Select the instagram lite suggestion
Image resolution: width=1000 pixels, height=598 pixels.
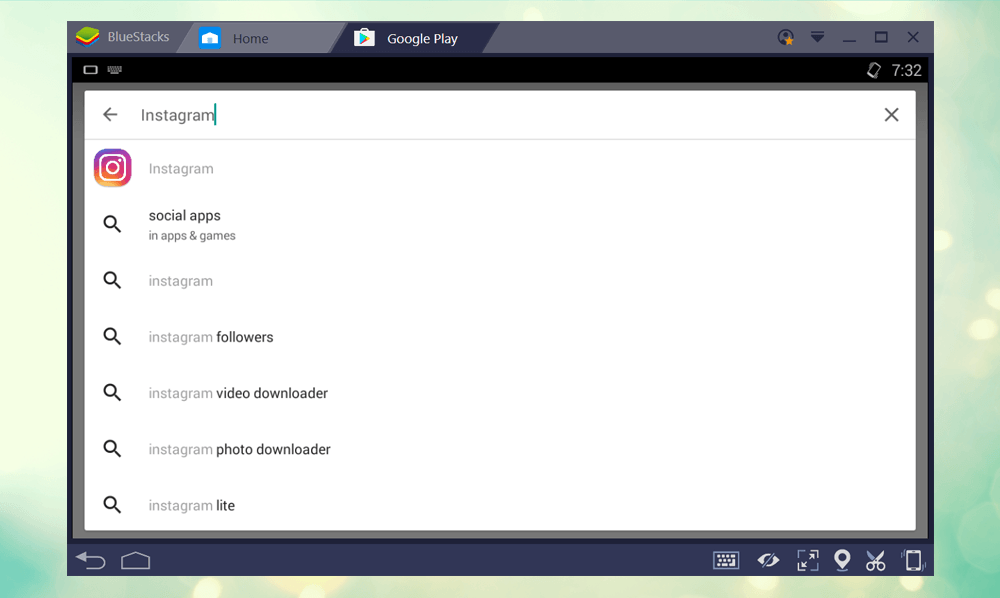tap(191, 505)
